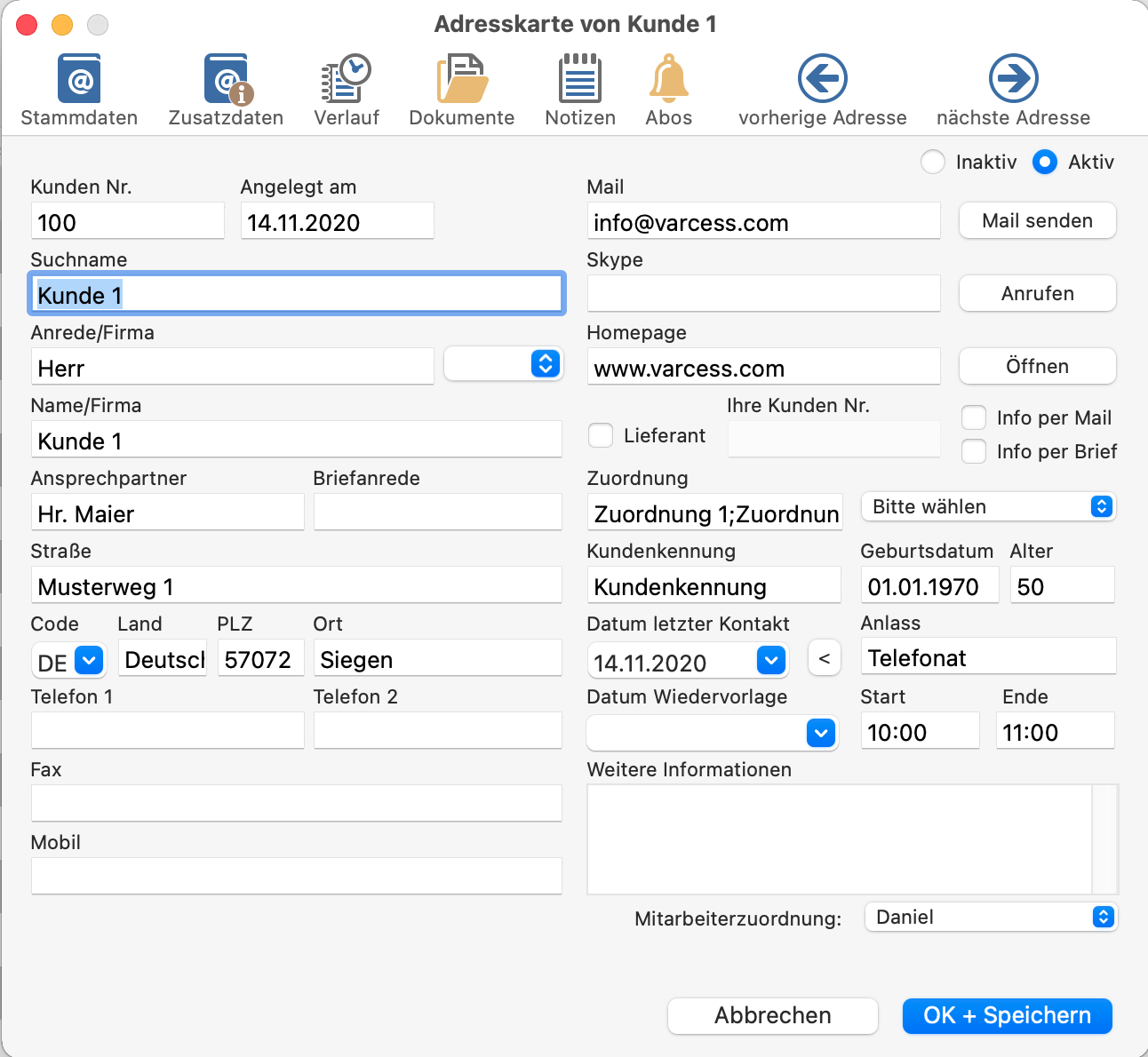This screenshot has height=1057, width=1148.
Task: Go to nächste Adresse
Action: click(x=1013, y=91)
